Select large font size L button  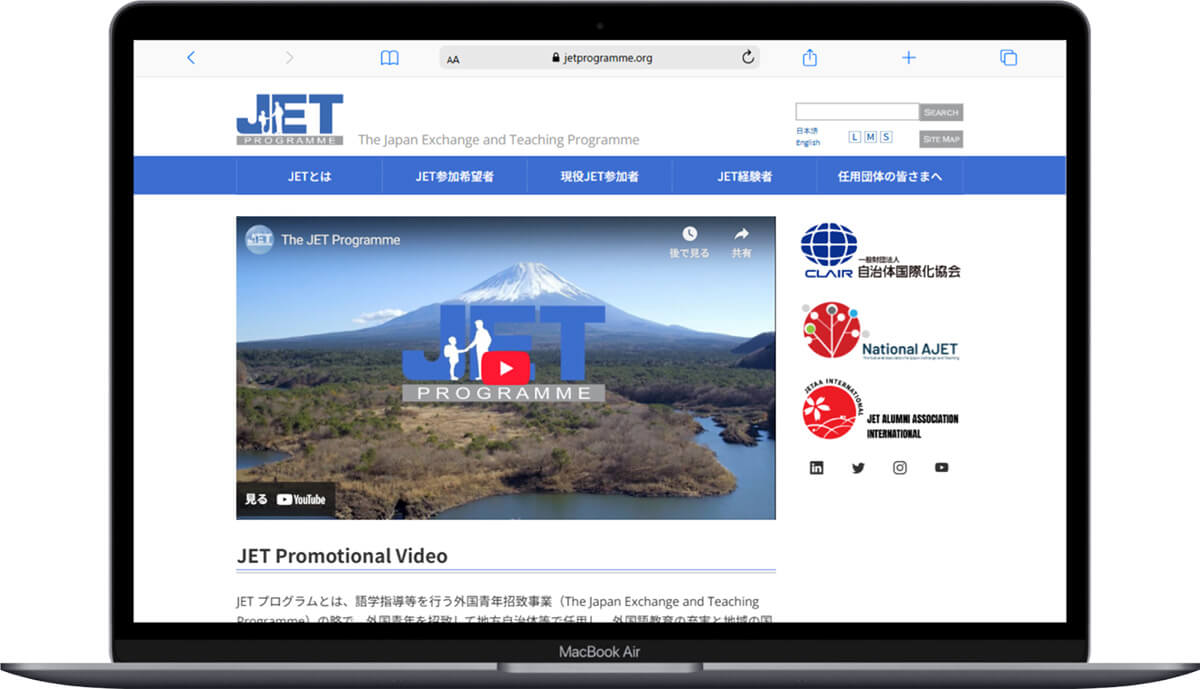click(x=855, y=137)
